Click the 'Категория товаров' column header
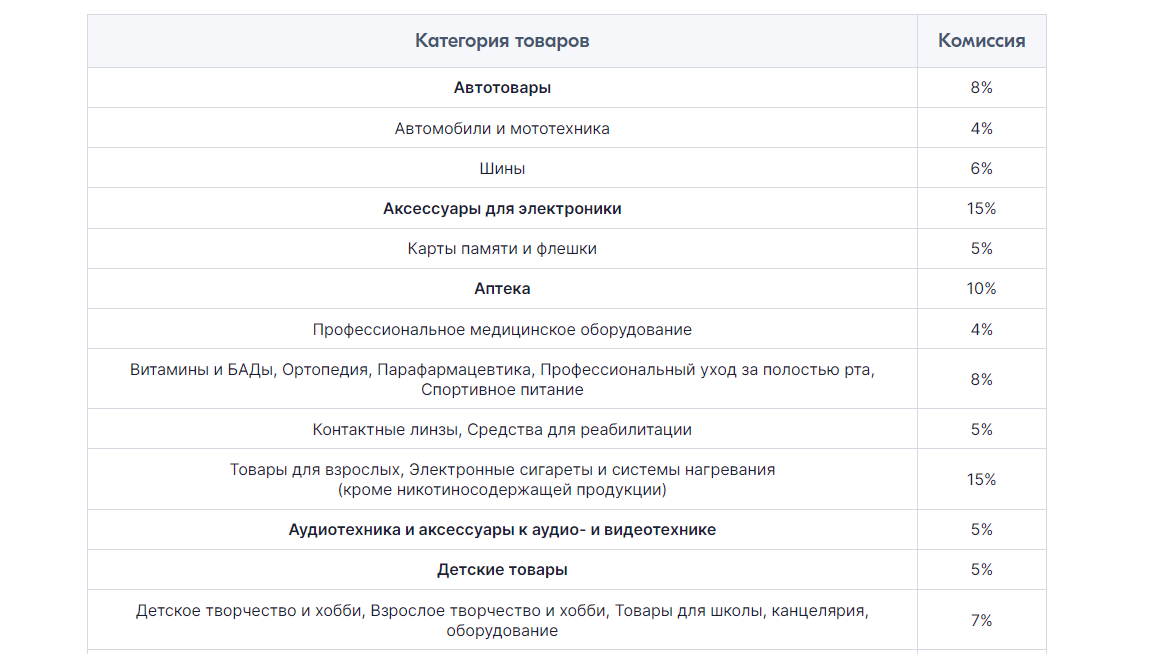 click(502, 41)
